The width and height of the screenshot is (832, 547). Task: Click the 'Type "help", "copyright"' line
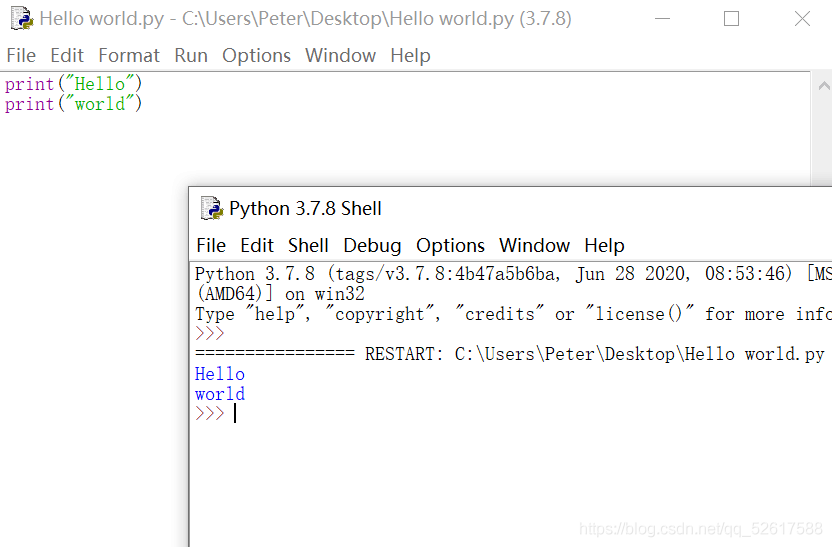(x=513, y=314)
